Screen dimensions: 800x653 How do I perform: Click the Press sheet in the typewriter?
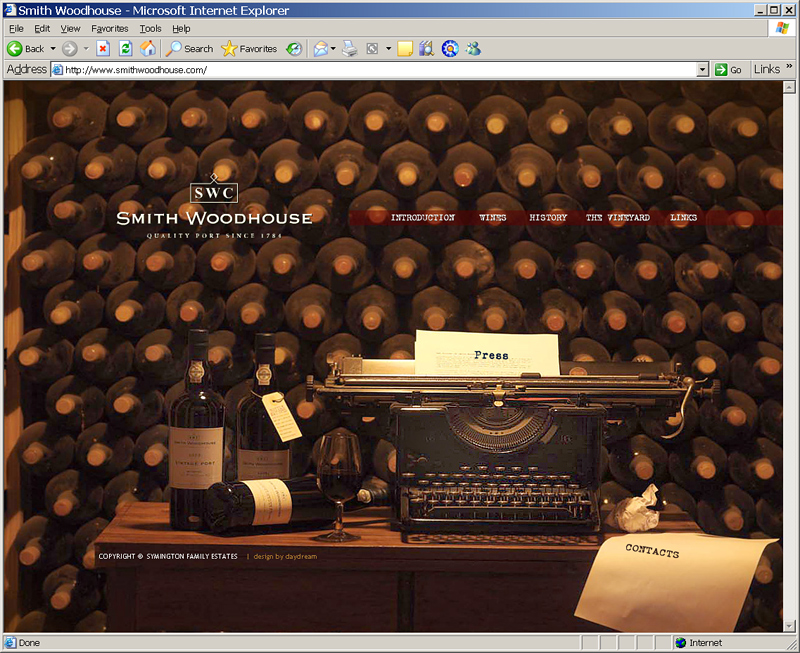point(488,353)
